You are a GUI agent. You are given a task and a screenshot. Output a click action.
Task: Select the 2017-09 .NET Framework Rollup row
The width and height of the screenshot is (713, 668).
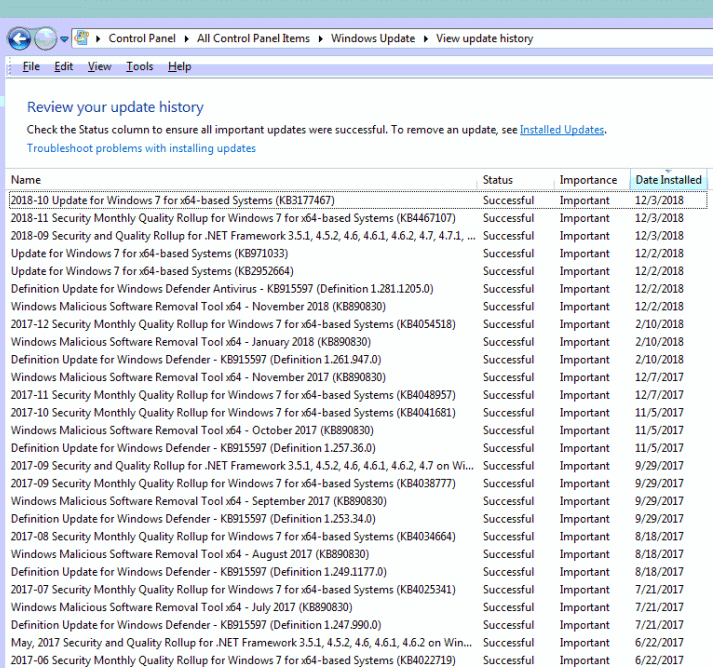click(x=357, y=466)
